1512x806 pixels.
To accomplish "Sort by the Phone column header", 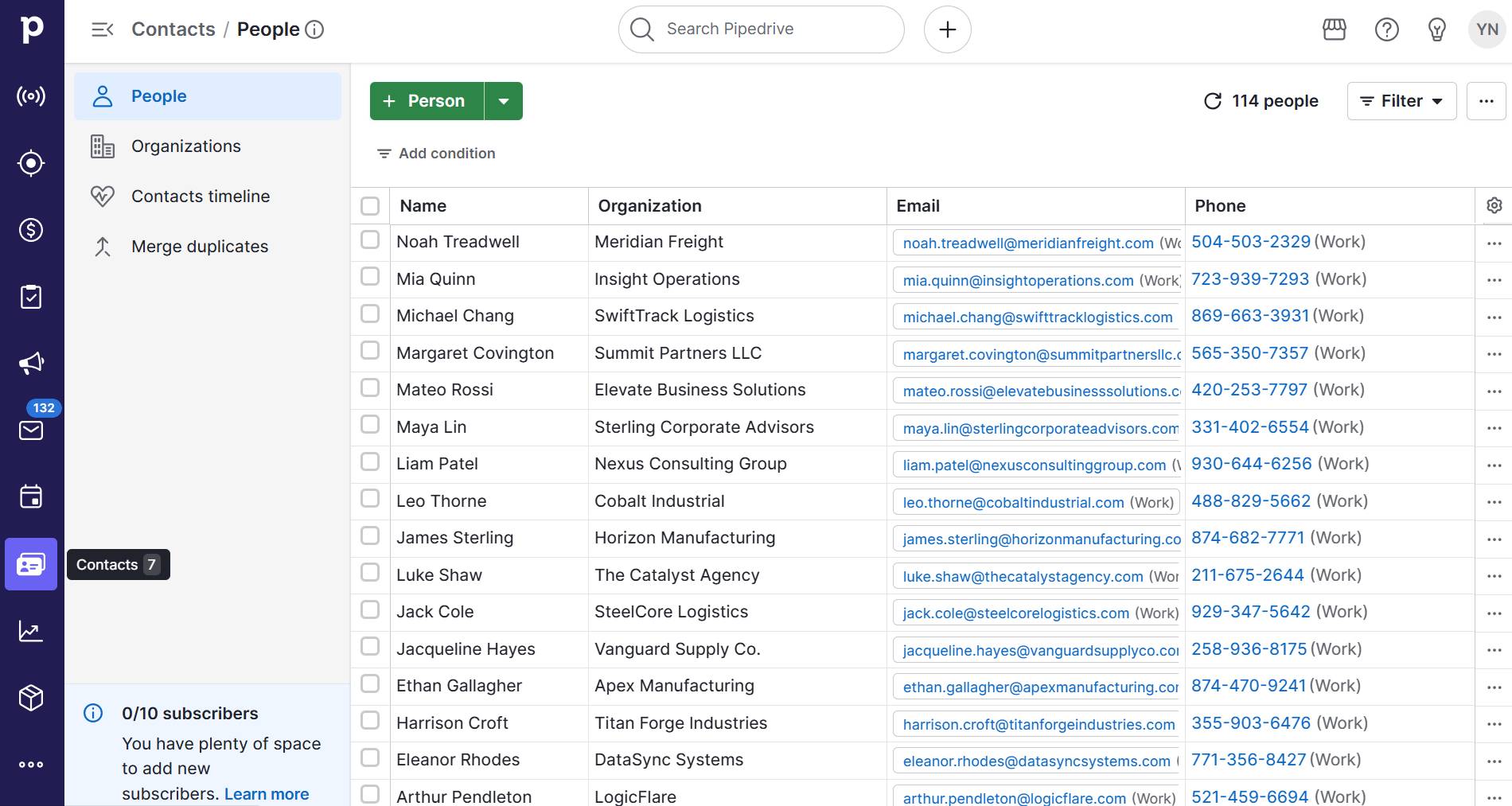I will point(1220,206).
